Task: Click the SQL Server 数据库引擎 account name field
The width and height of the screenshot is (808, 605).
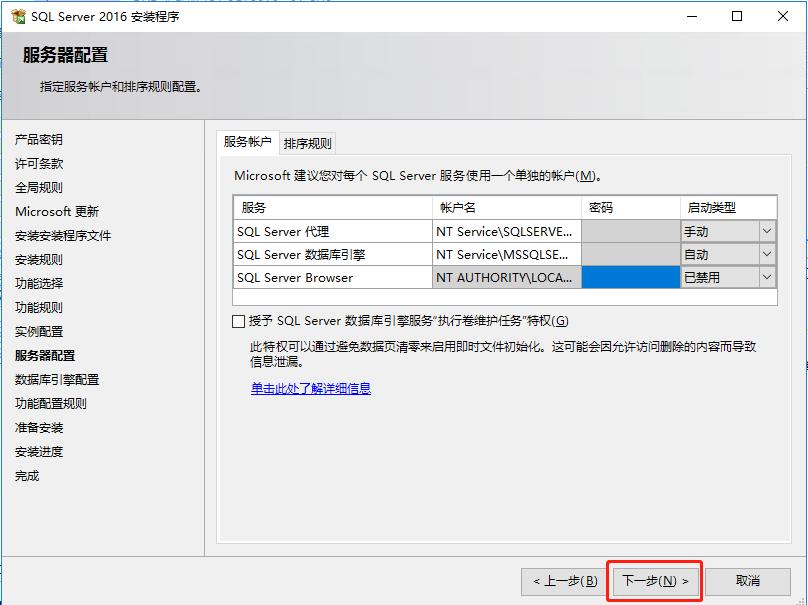Action: pyautogui.click(x=506, y=254)
